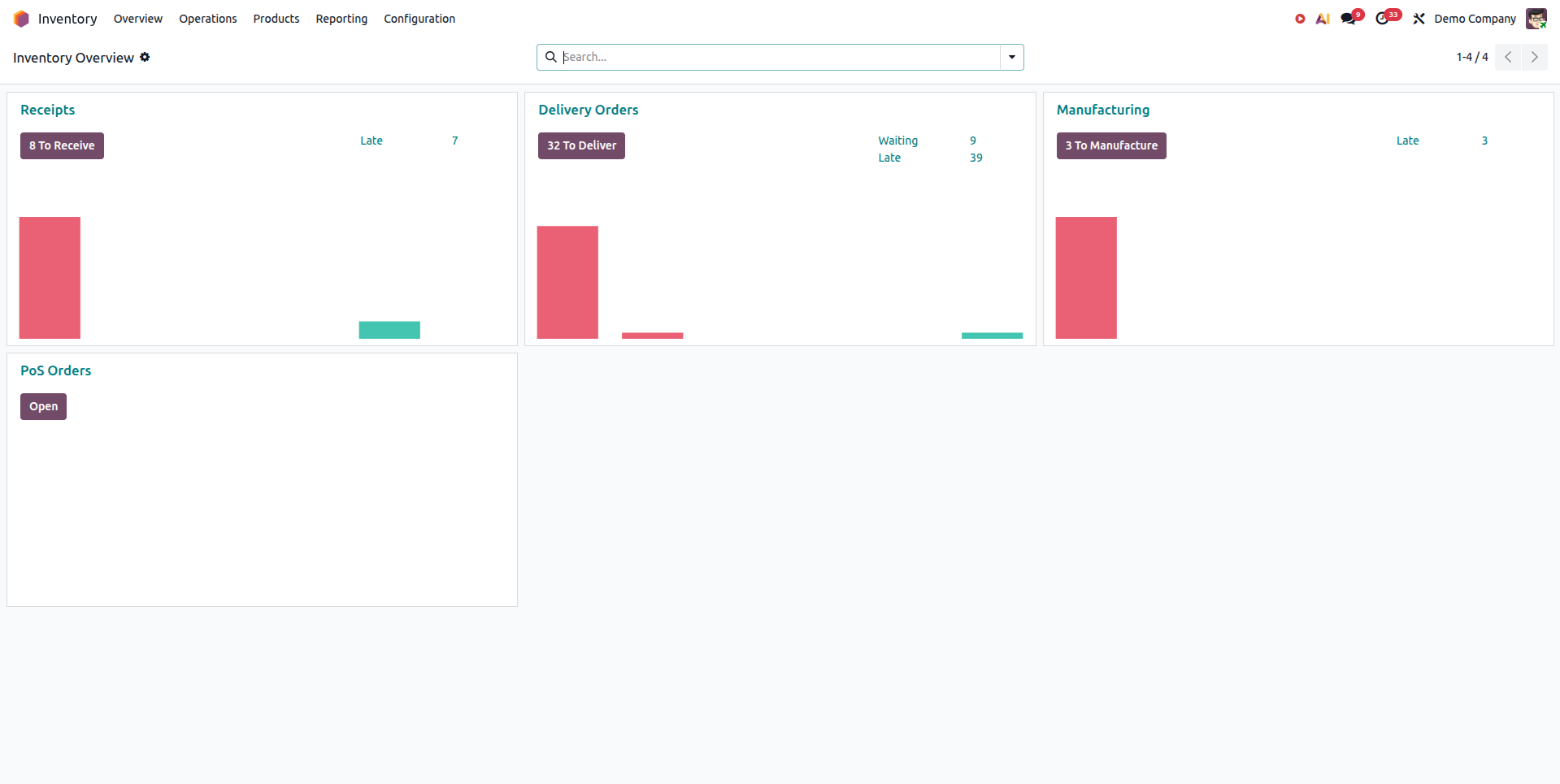The image size is (1560, 784).
Task: Open the red record/play icon in the top bar
Action: pos(1300,19)
